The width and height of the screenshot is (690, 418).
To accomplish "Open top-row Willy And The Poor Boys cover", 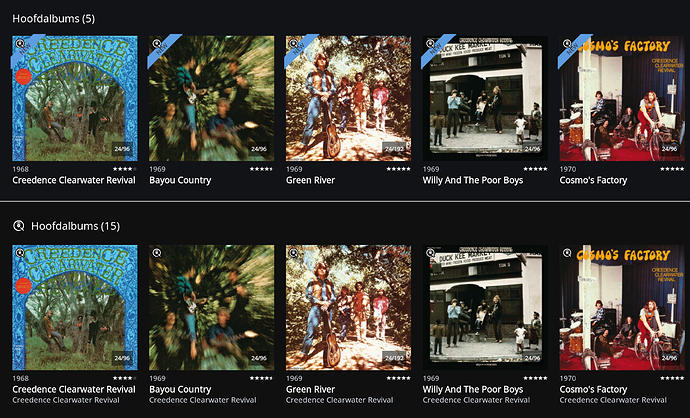I will [485, 98].
